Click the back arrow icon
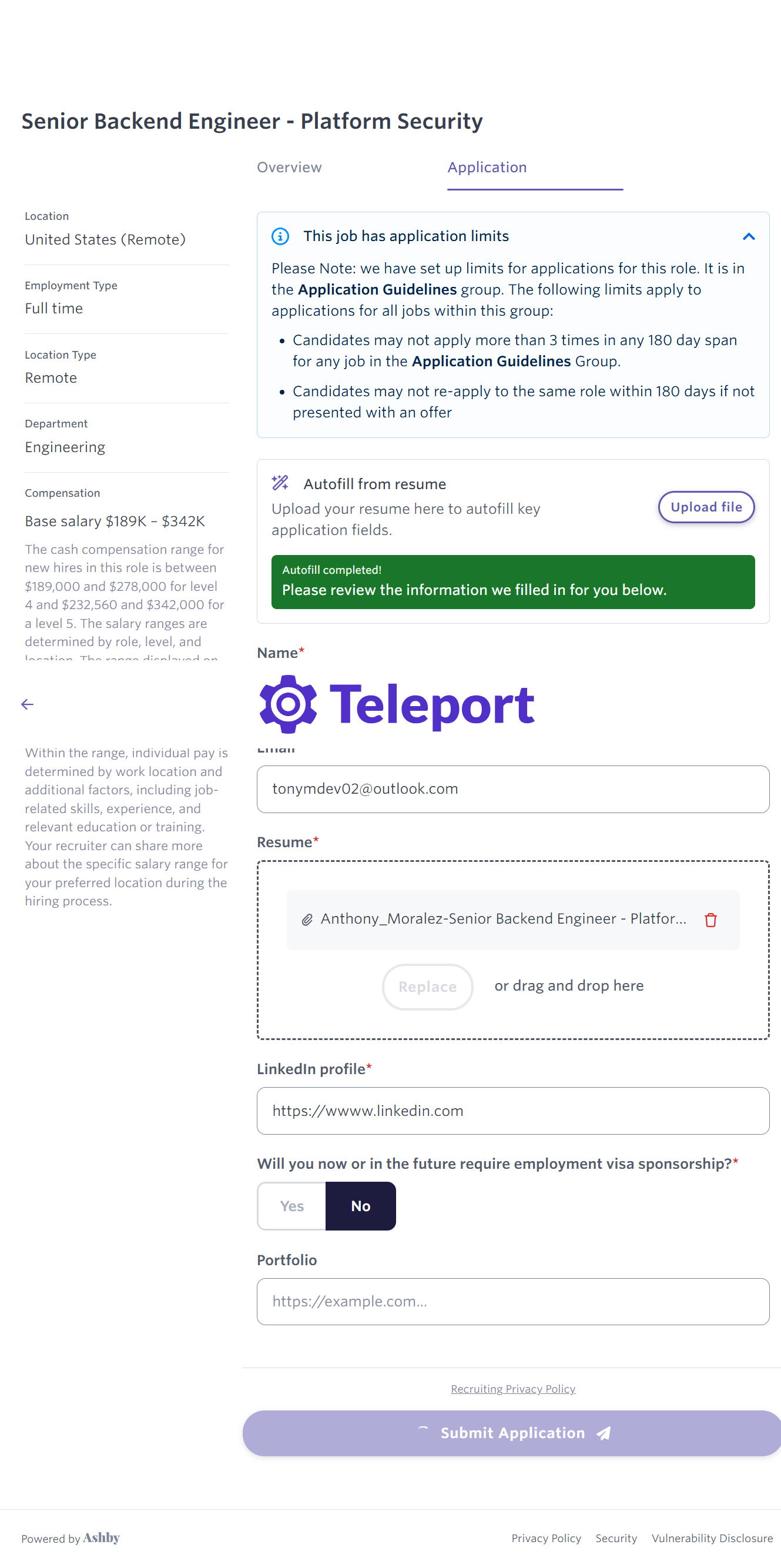This screenshot has height=1568, width=781. [28, 704]
